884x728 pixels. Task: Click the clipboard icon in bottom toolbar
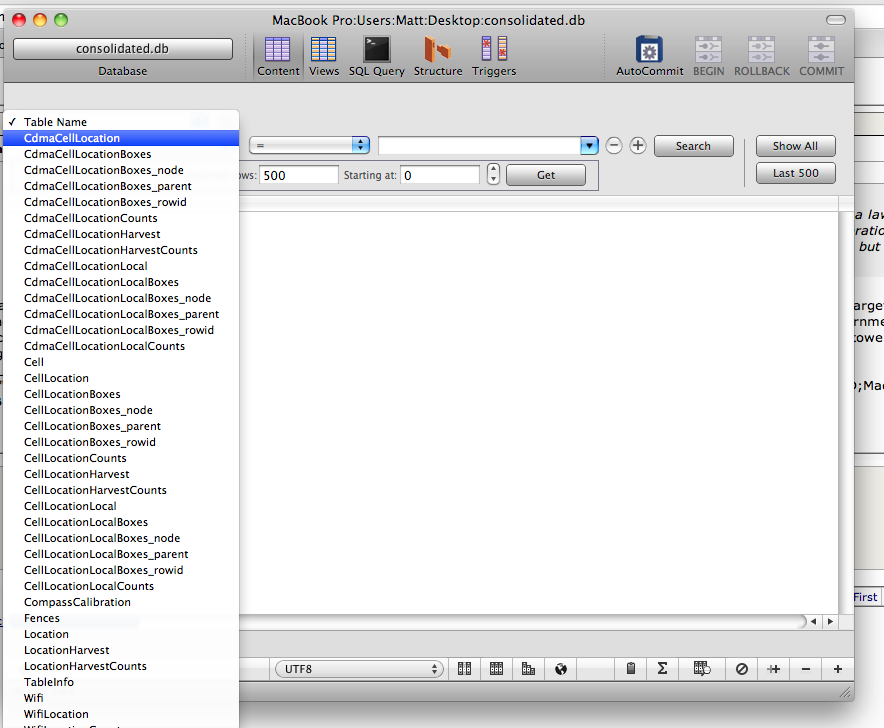[631, 669]
